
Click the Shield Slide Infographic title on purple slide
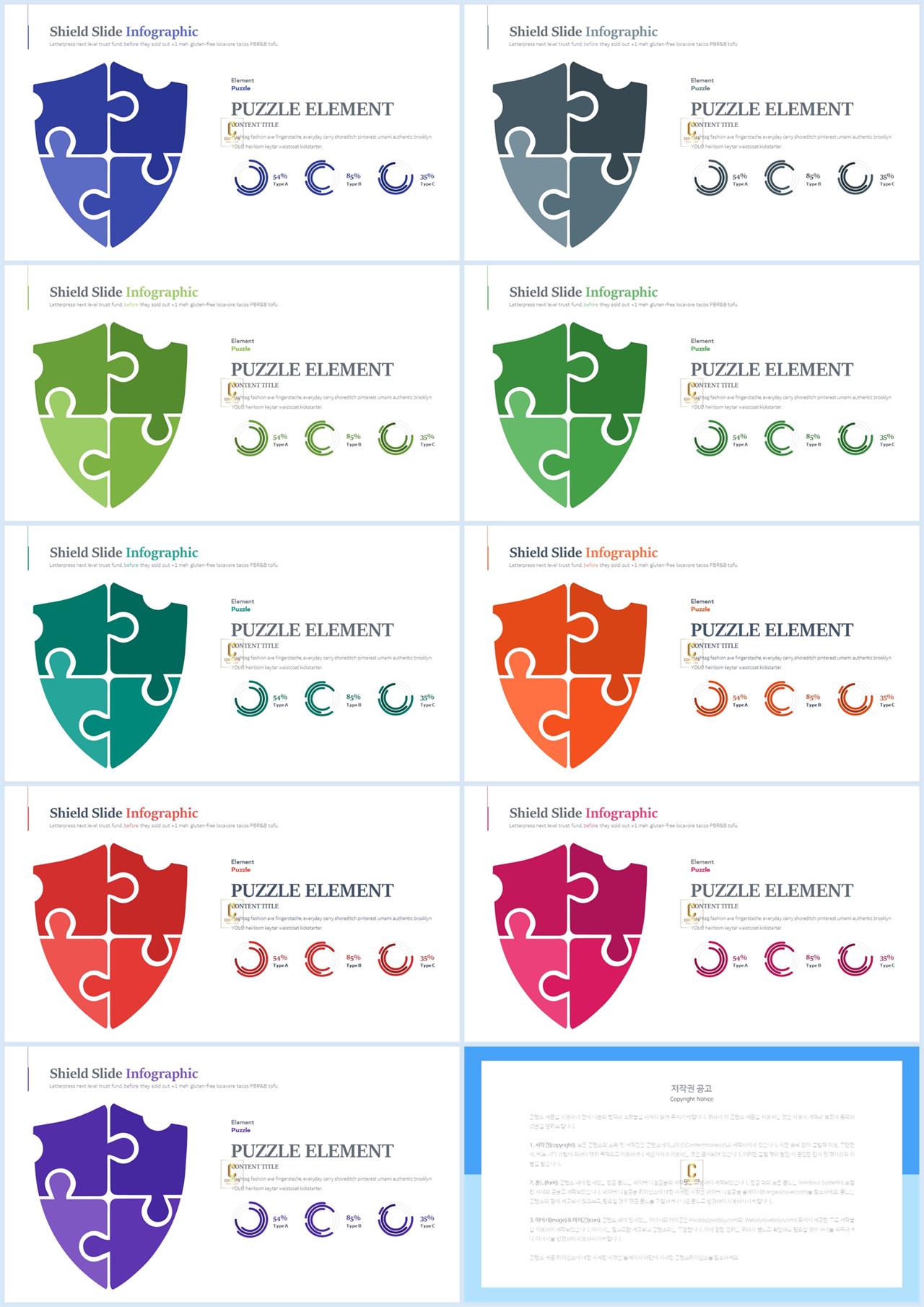coord(123,1073)
